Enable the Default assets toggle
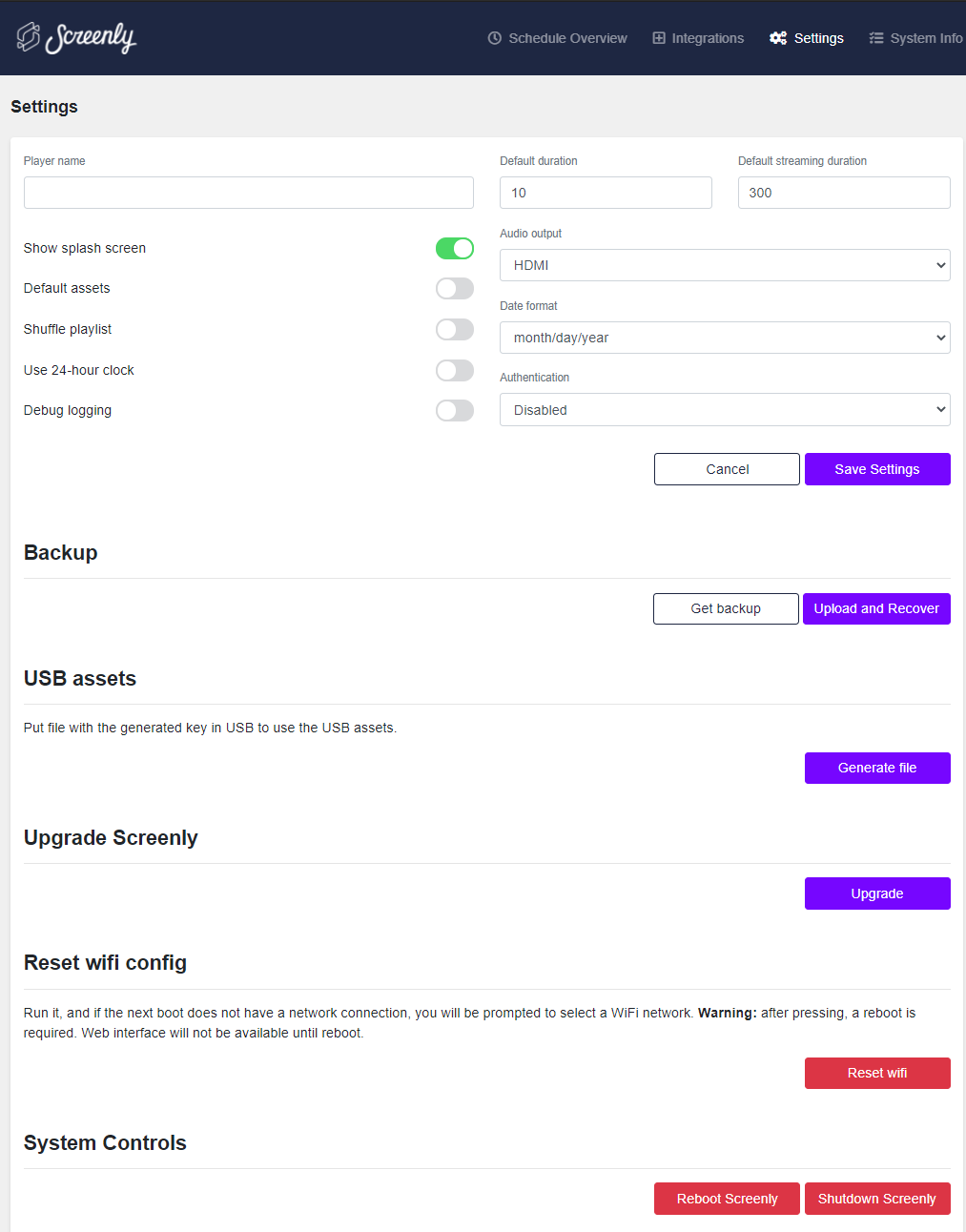Screen dimensions: 966x1232 click(x=455, y=288)
